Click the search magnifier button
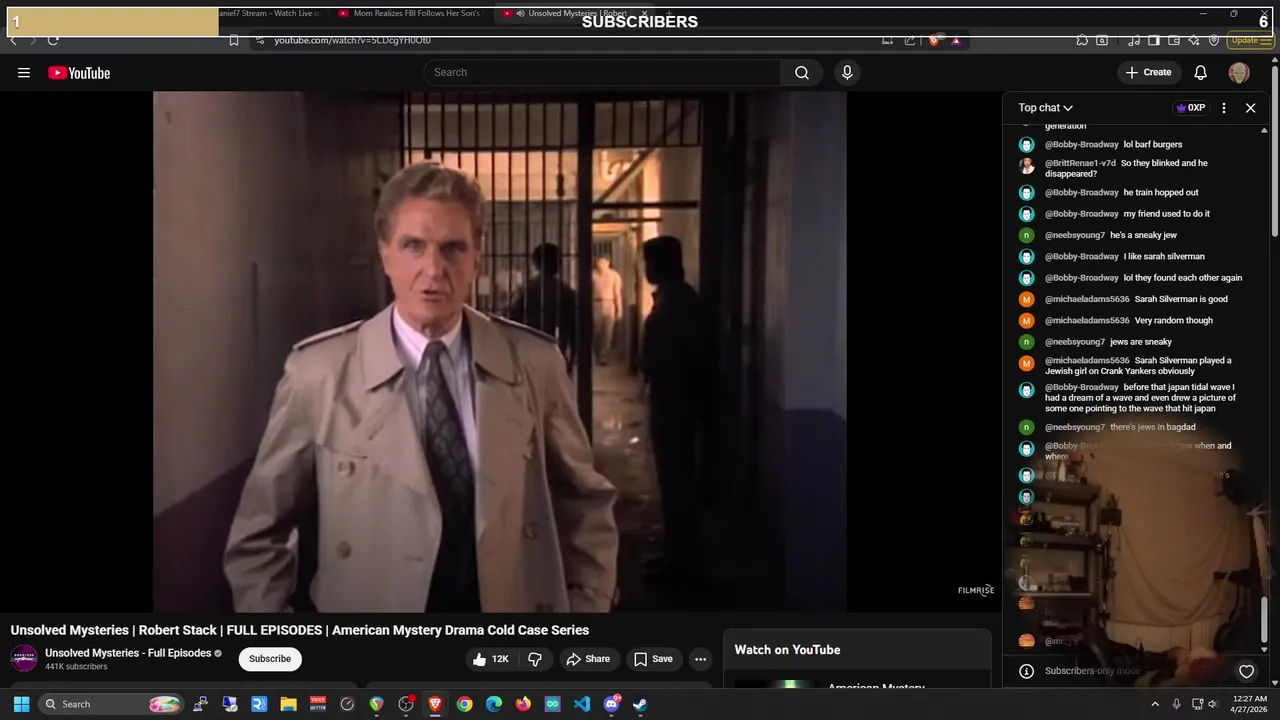 point(802,72)
